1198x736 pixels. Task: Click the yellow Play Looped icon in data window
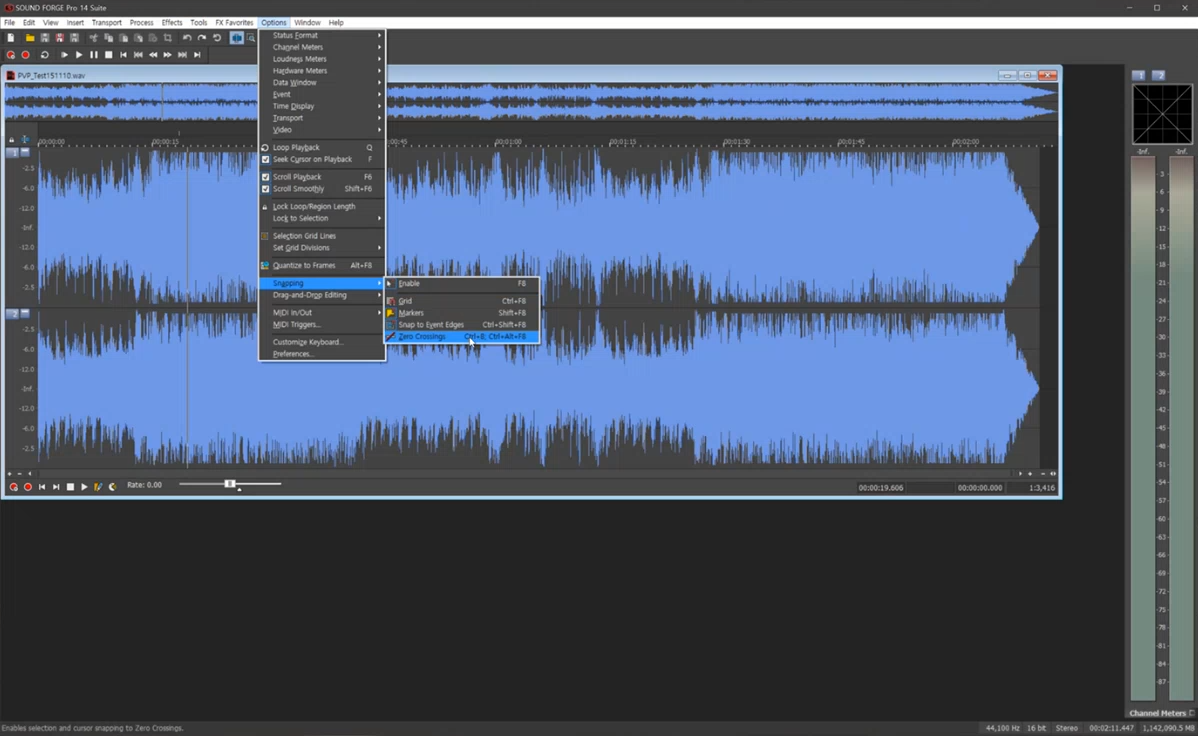112,487
